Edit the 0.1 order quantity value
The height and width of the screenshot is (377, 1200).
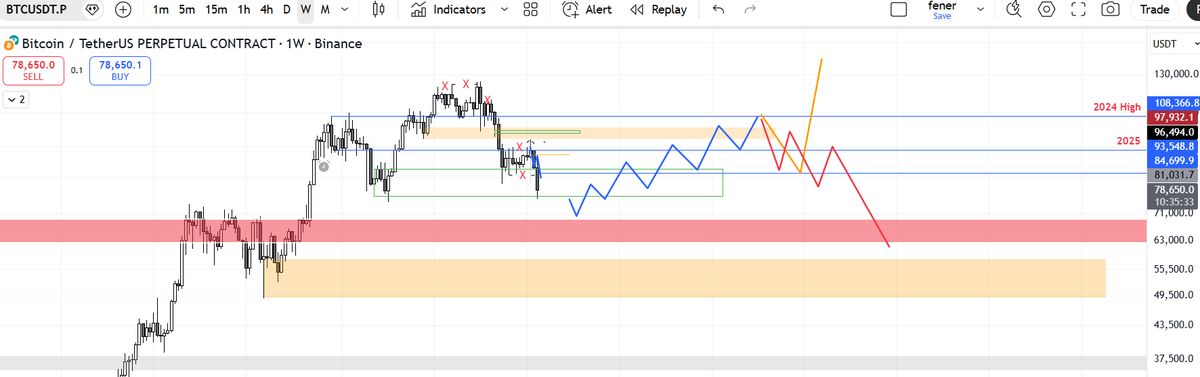click(x=76, y=71)
